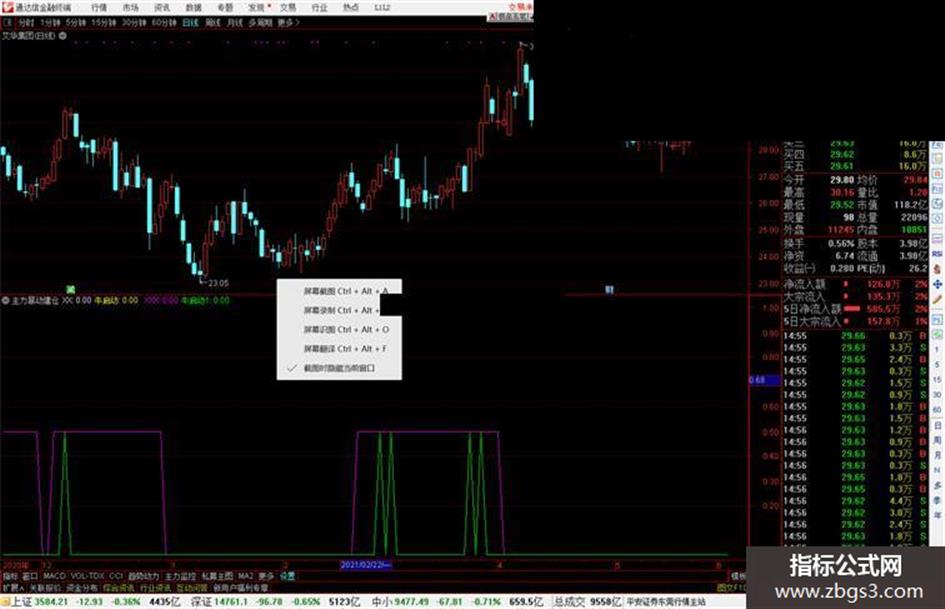Screen dimensions: 945x609
Task: Collapse the 扩展∧ panel toggle
Action: pyautogui.click(x=13, y=587)
